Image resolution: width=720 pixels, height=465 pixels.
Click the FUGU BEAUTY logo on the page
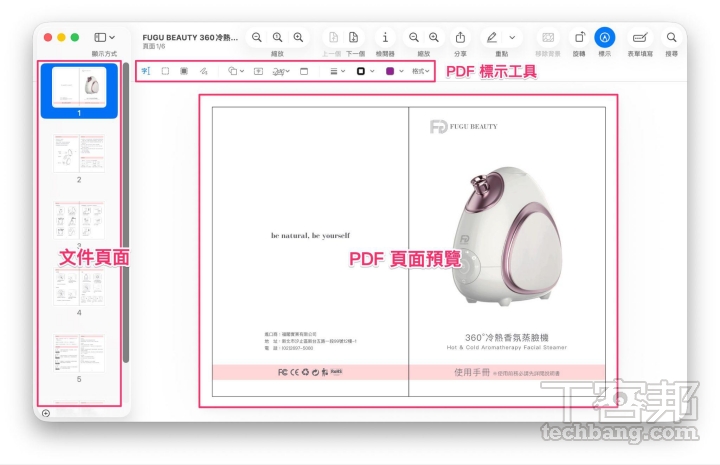coord(464,126)
